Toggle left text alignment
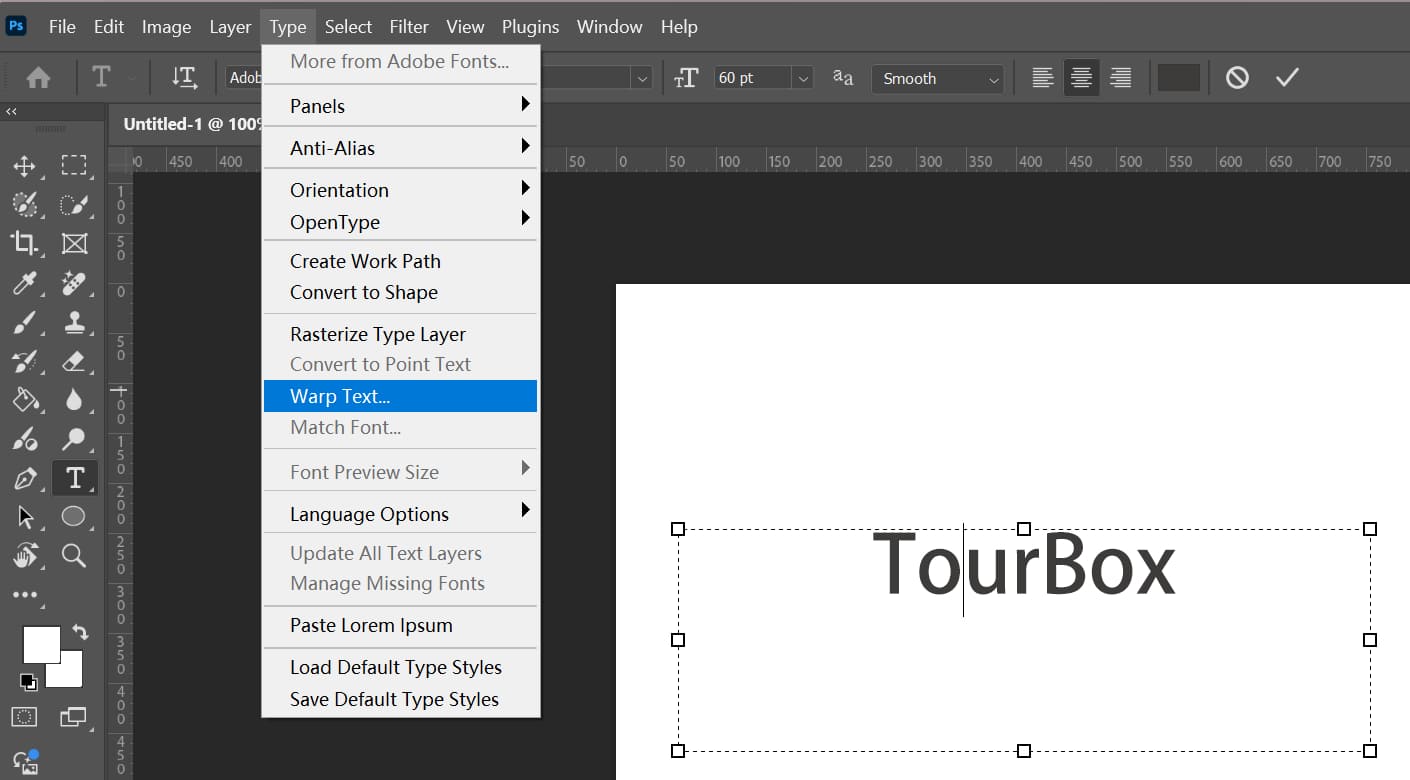 1042,77
